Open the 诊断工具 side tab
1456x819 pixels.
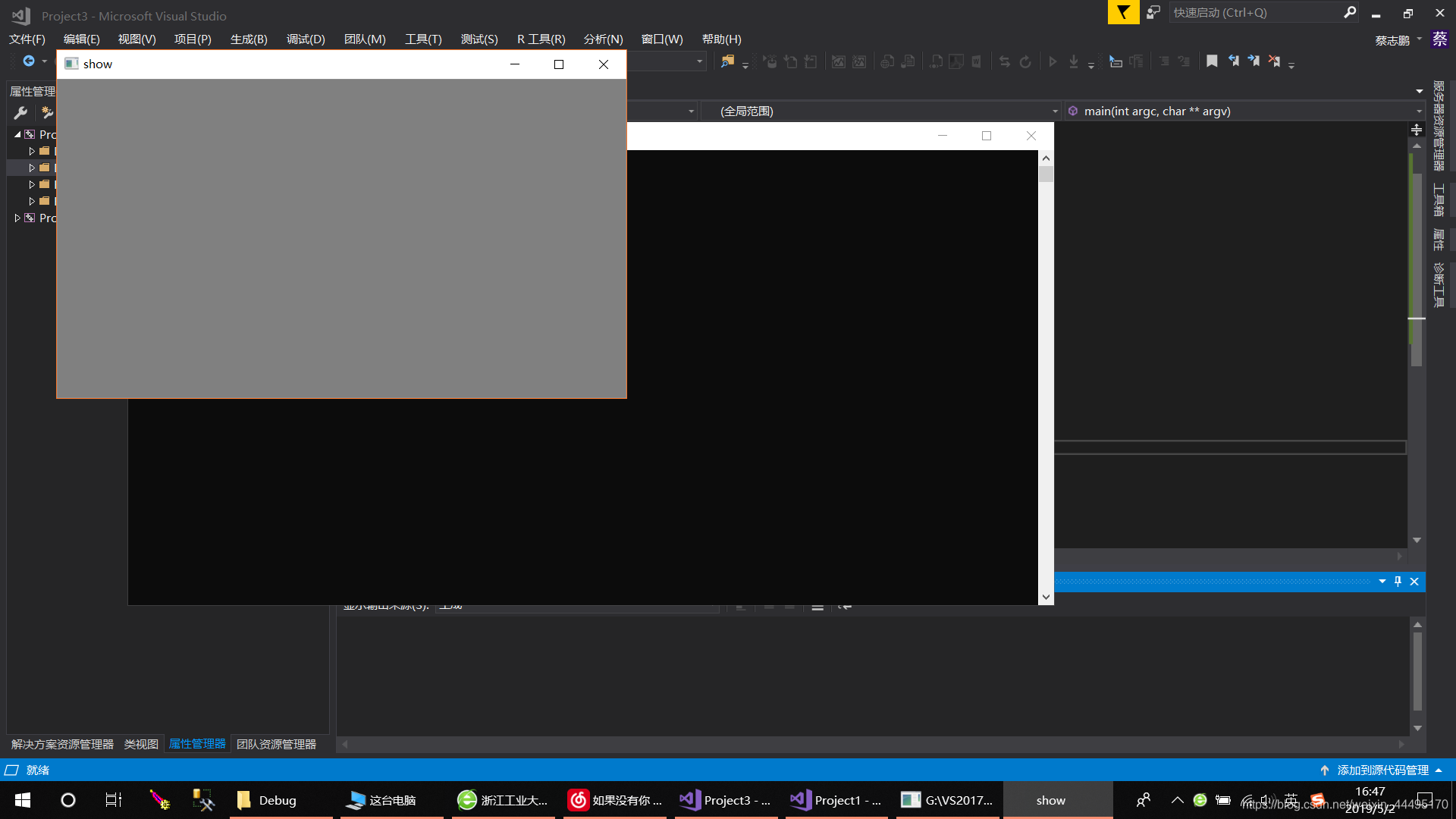pyautogui.click(x=1439, y=284)
